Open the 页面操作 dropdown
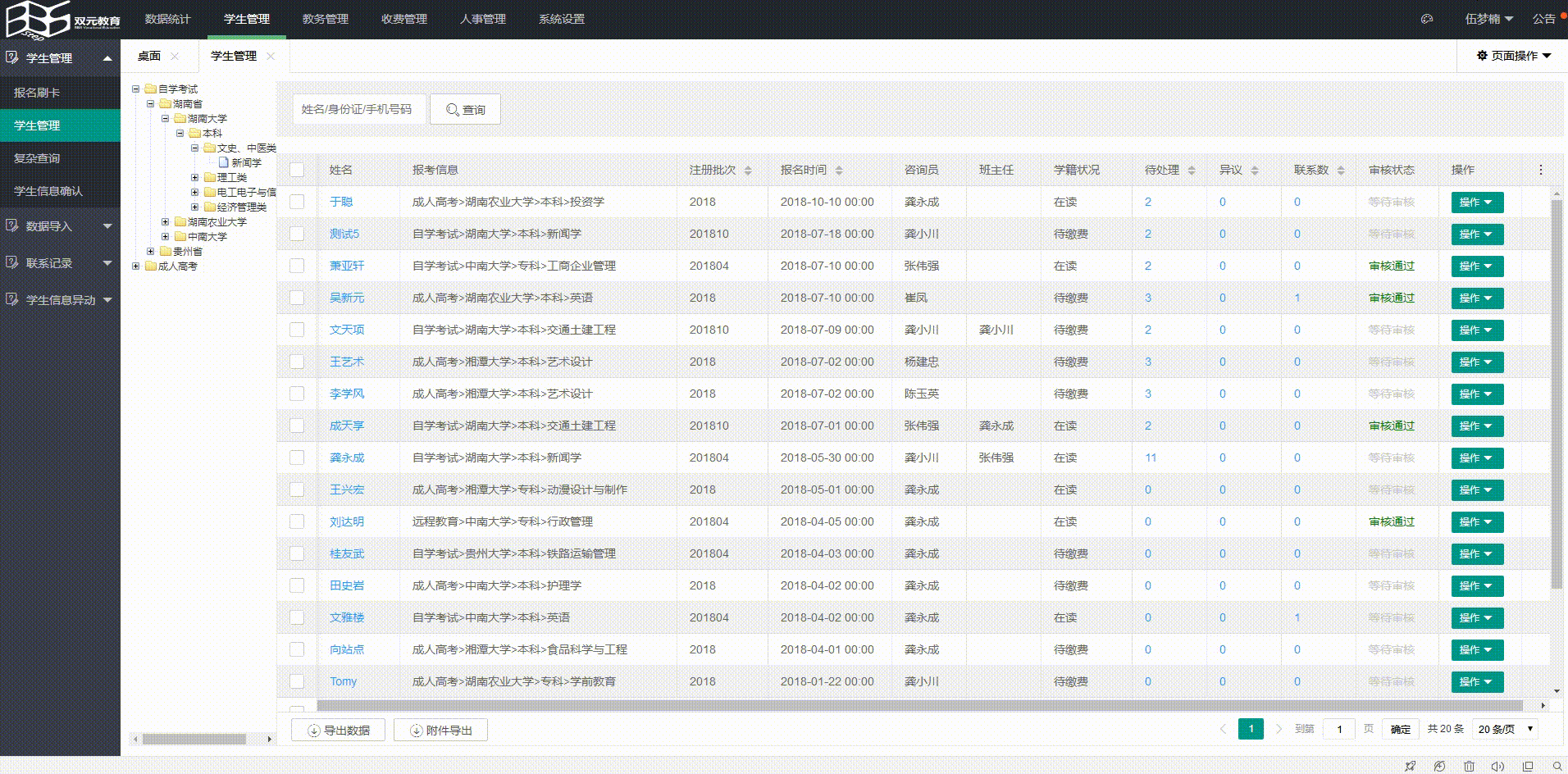Viewport: 1568px width, 774px height. click(1513, 56)
